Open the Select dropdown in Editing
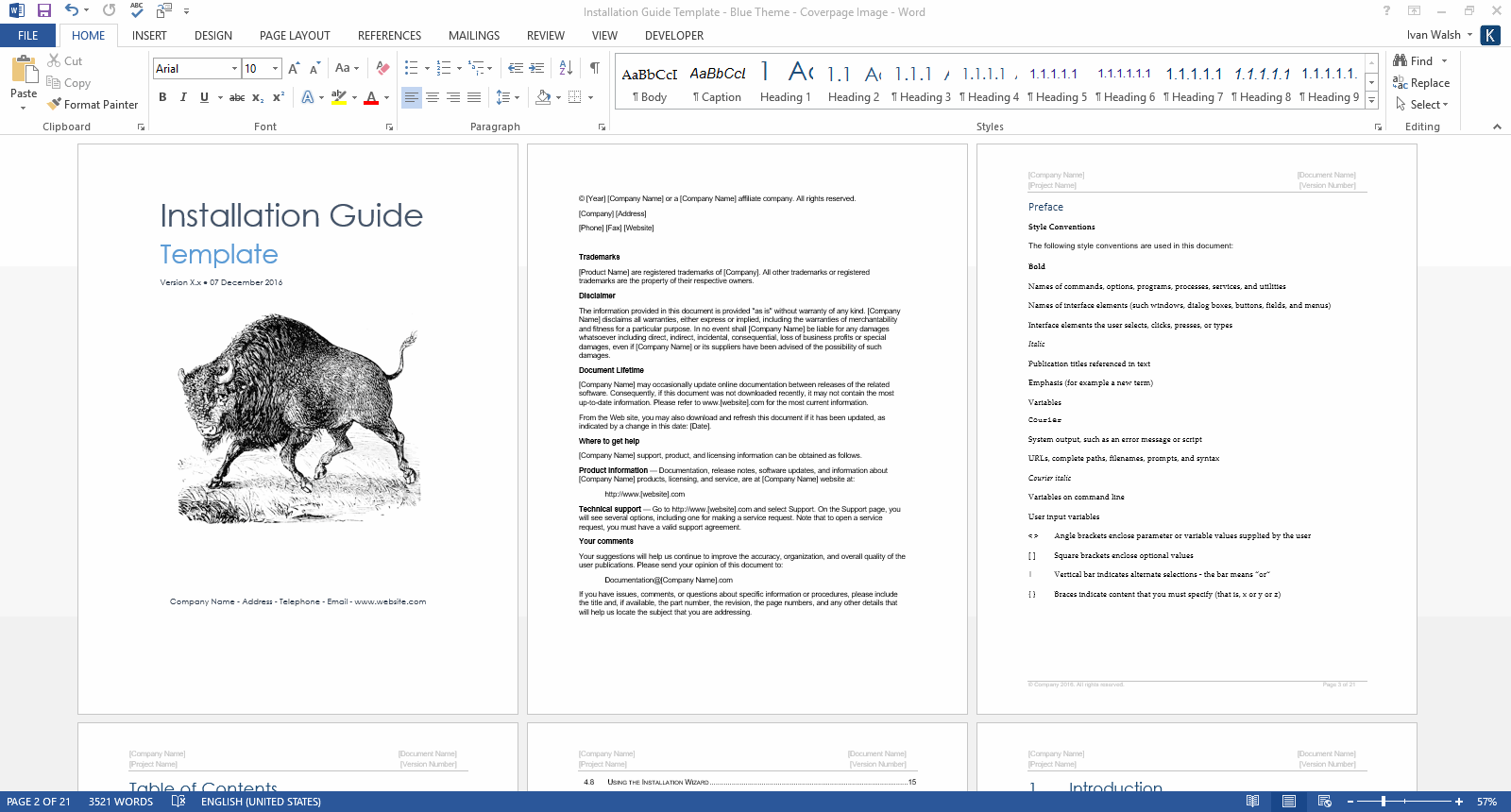This screenshot has width=1511, height=812. pyautogui.click(x=1421, y=105)
